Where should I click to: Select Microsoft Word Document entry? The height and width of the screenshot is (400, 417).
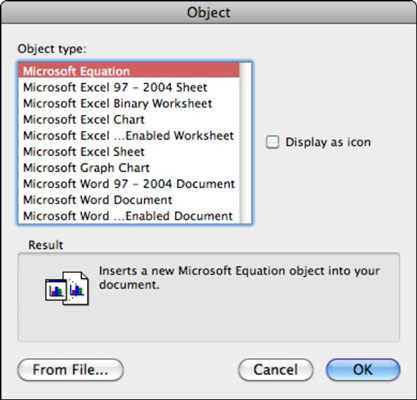click(x=129, y=200)
